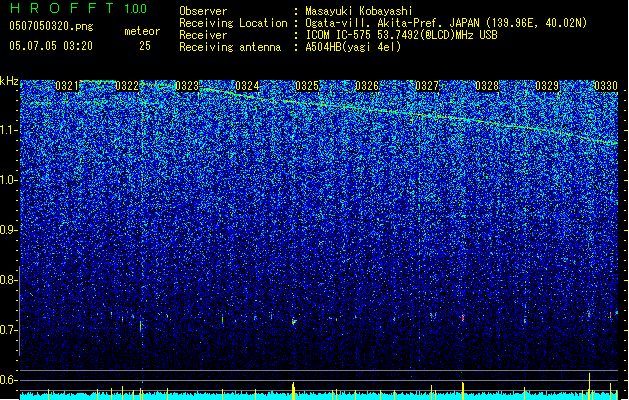629x400 pixels.
Task: Click the 0328 time marker
Action: 487,86
